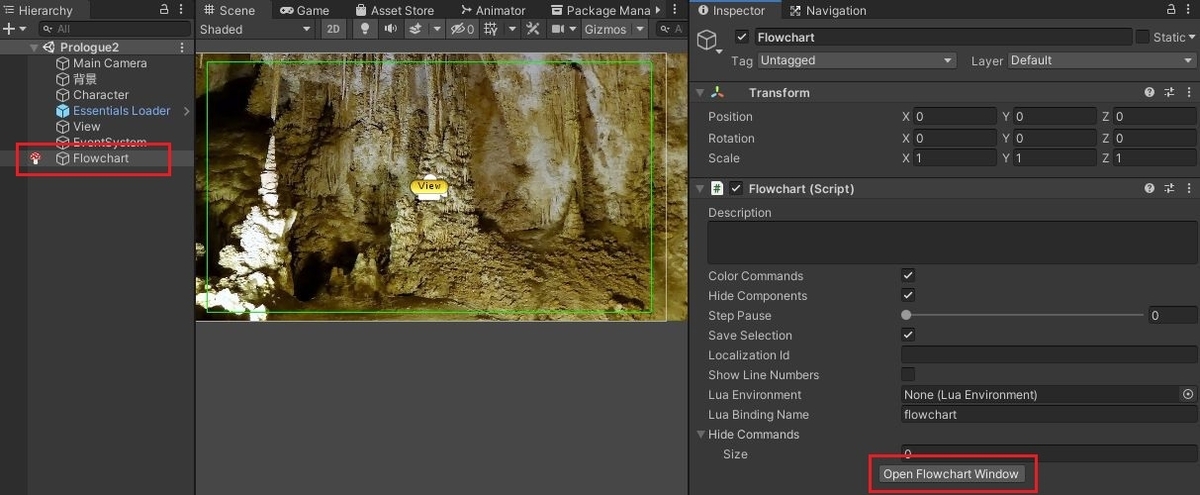Click the Step Pause slider handle
The width and height of the screenshot is (1200, 495).
(906, 316)
